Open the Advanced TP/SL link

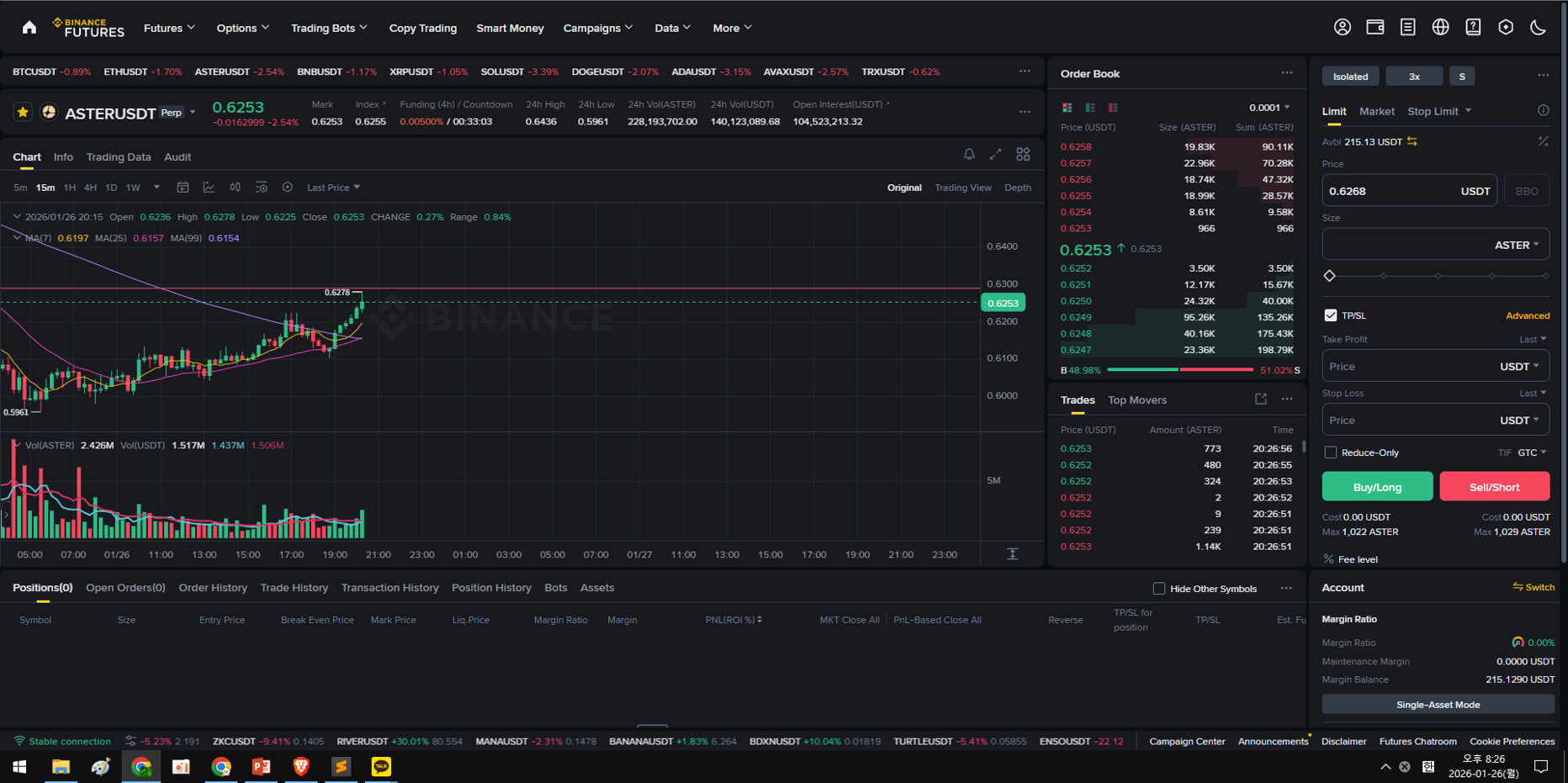coord(1528,315)
